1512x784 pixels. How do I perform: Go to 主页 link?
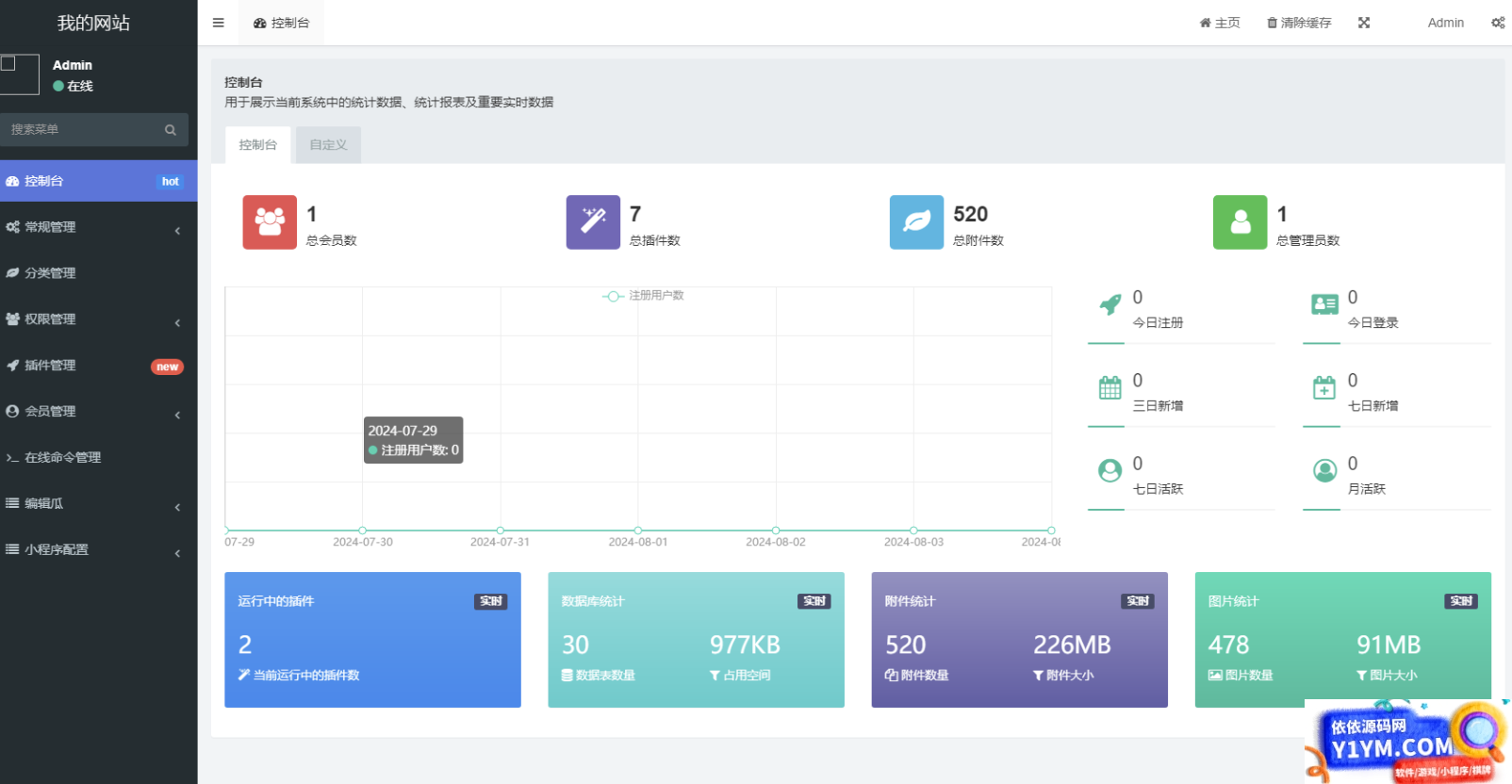pos(1220,23)
